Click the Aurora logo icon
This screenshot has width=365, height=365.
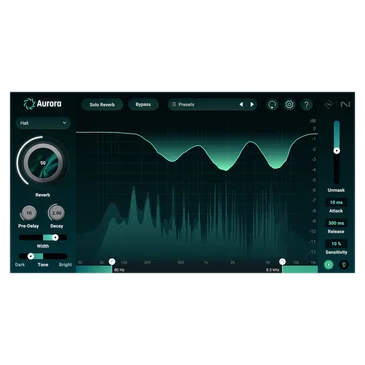[x=29, y=104]
